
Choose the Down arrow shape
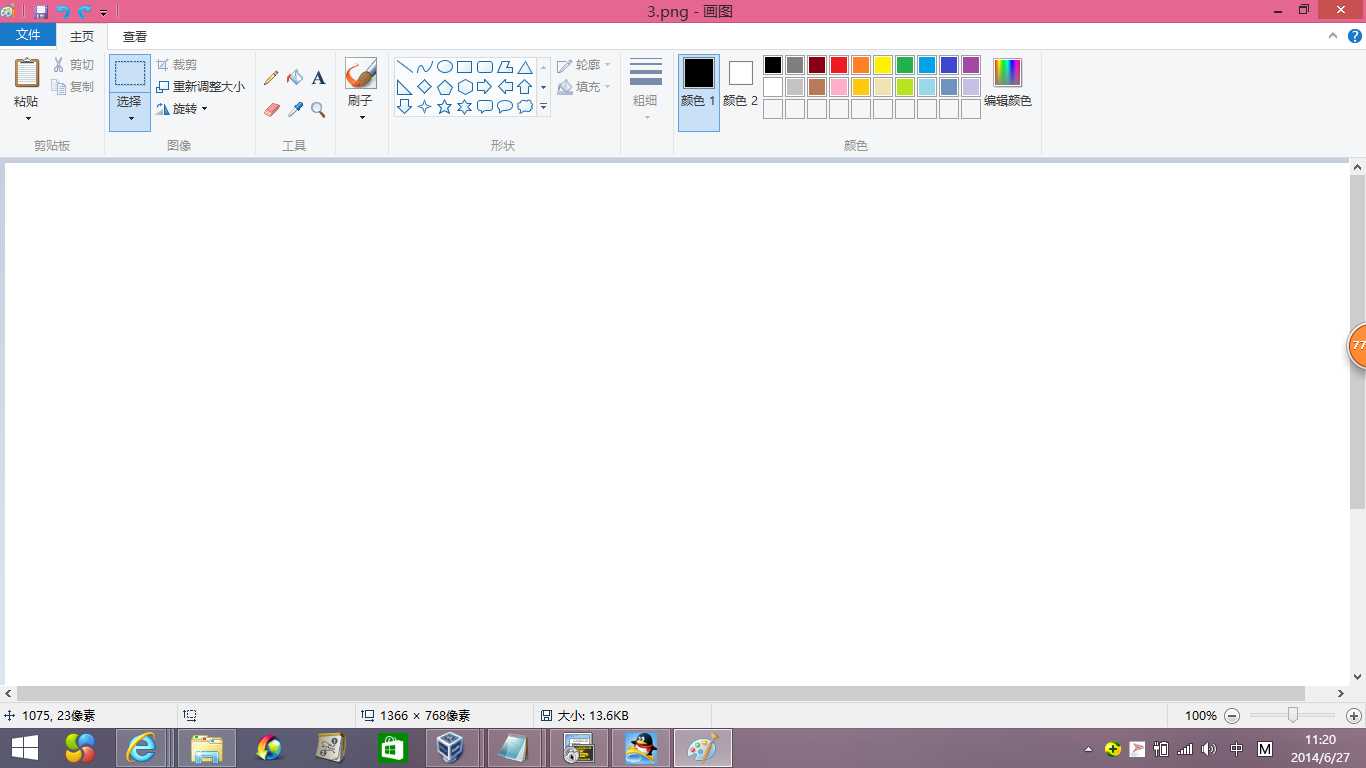pos(404,106)
